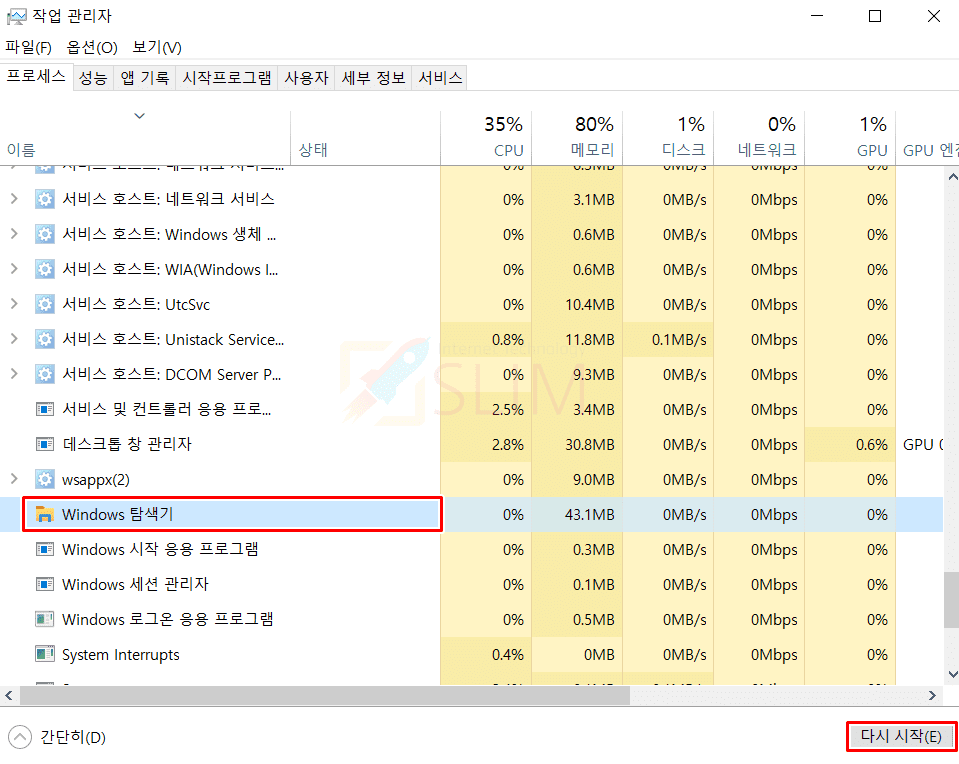Sort by the 네트워크 column header

(759, 138)
